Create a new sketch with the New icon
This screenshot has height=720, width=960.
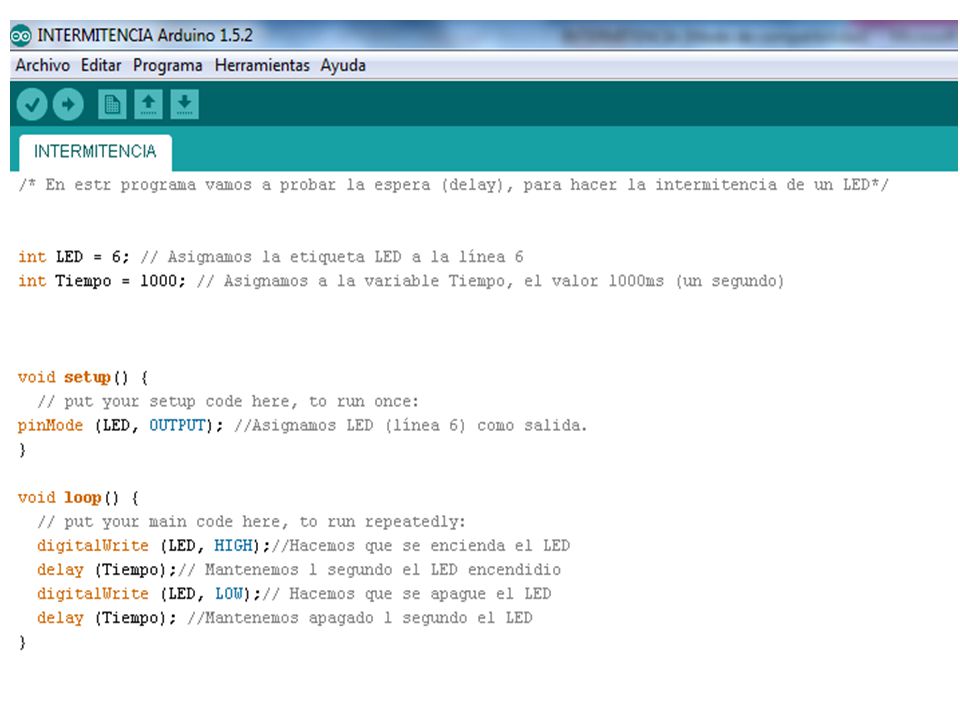112,105
